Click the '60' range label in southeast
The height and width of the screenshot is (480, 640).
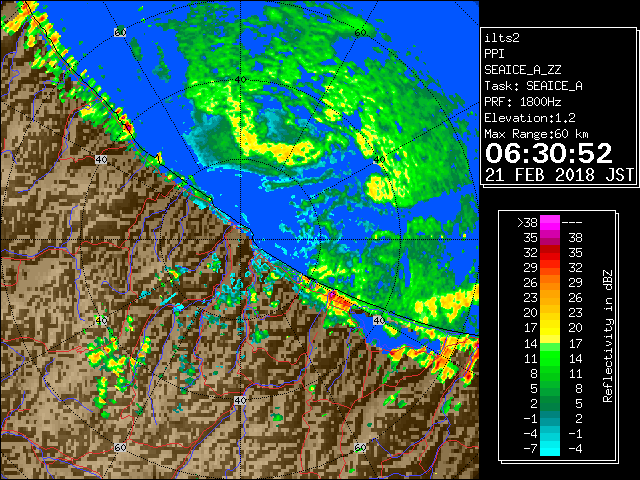pos(360,448)
